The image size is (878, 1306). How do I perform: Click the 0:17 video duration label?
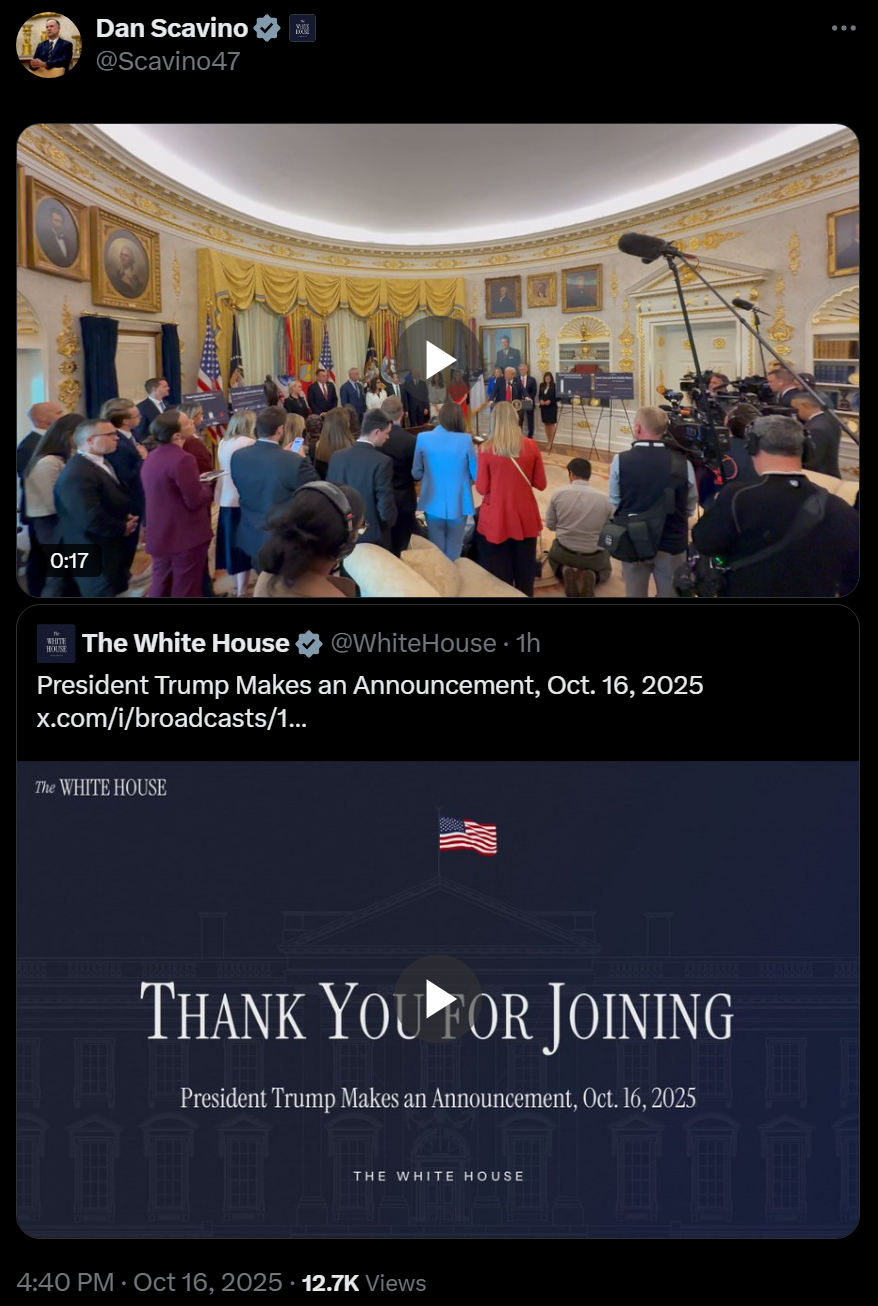pyautogui.click(x=70, y=561)
